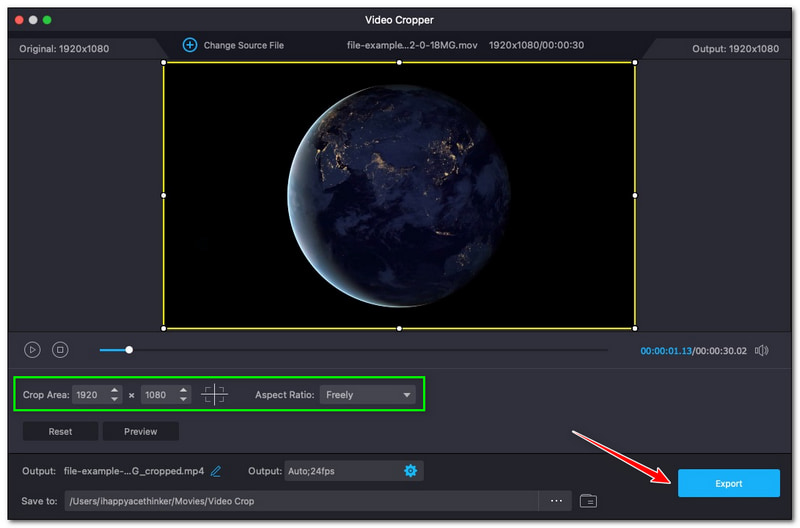The image size is (800, 528).
Task: Click the playback progress slider handle
Action: [x=129, y=350]
